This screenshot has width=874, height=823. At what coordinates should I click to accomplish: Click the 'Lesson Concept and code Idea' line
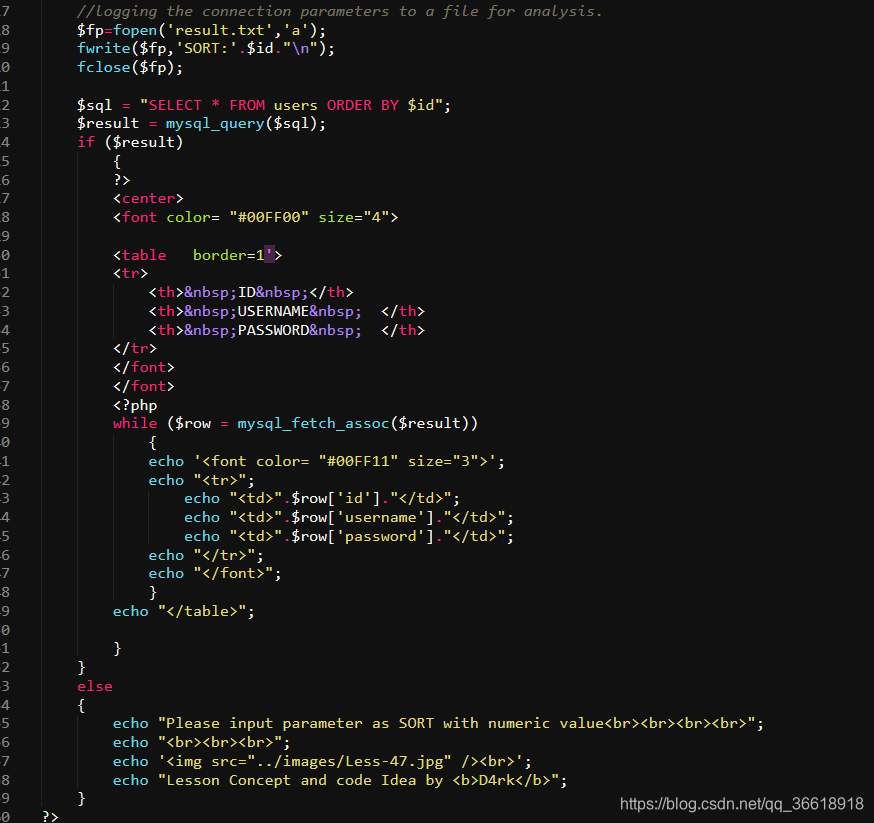(340, 781)
